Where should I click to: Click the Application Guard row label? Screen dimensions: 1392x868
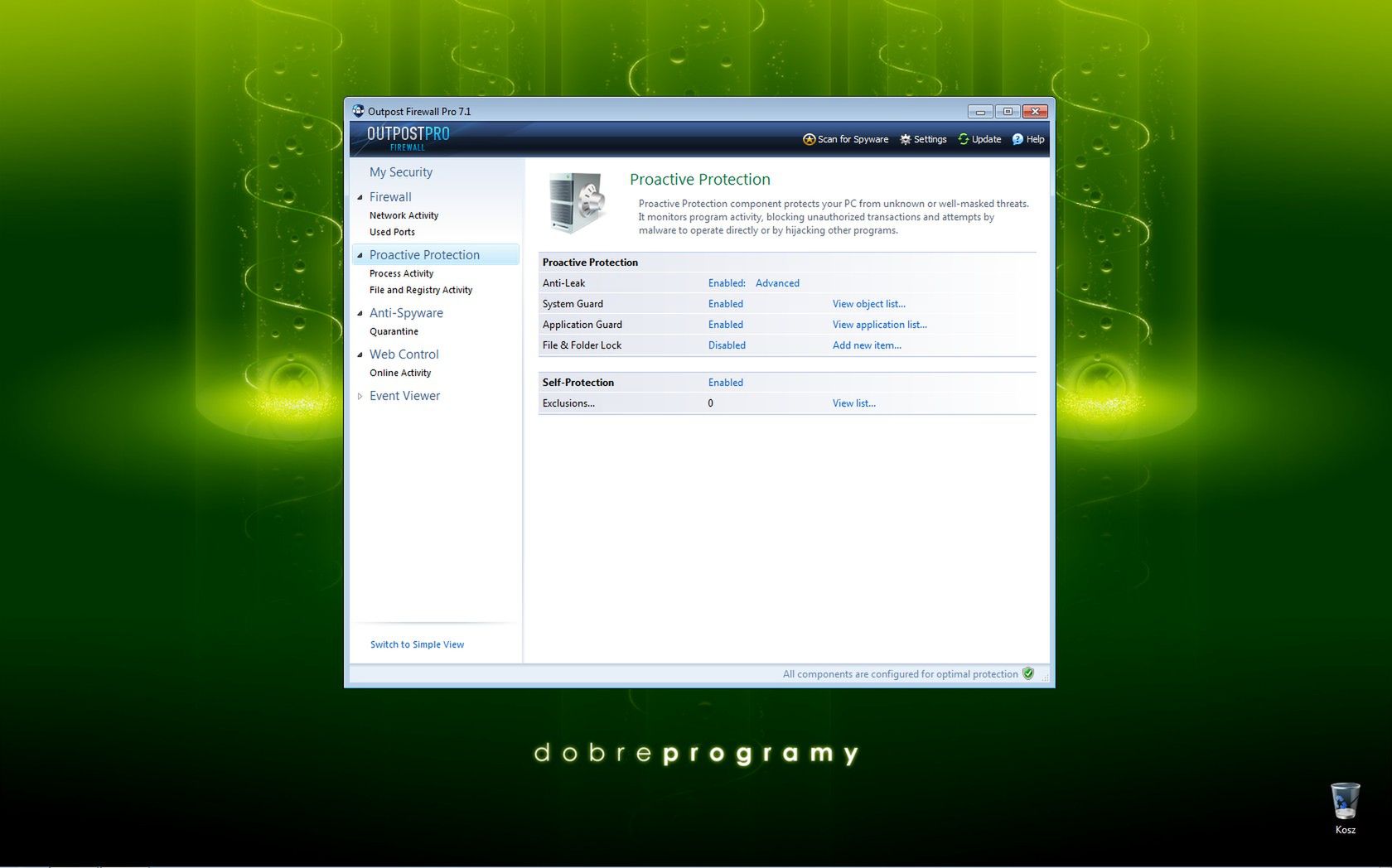[582, 325]
